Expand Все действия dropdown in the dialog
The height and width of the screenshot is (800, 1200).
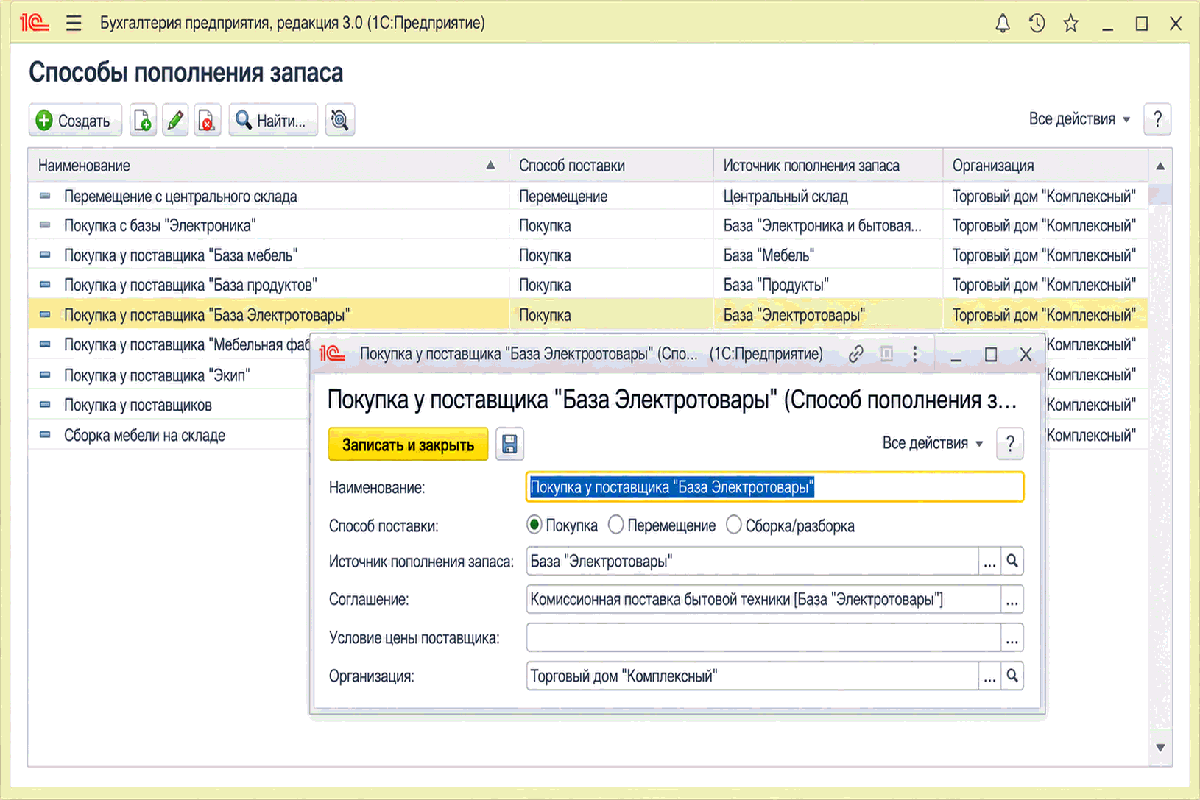933,443
